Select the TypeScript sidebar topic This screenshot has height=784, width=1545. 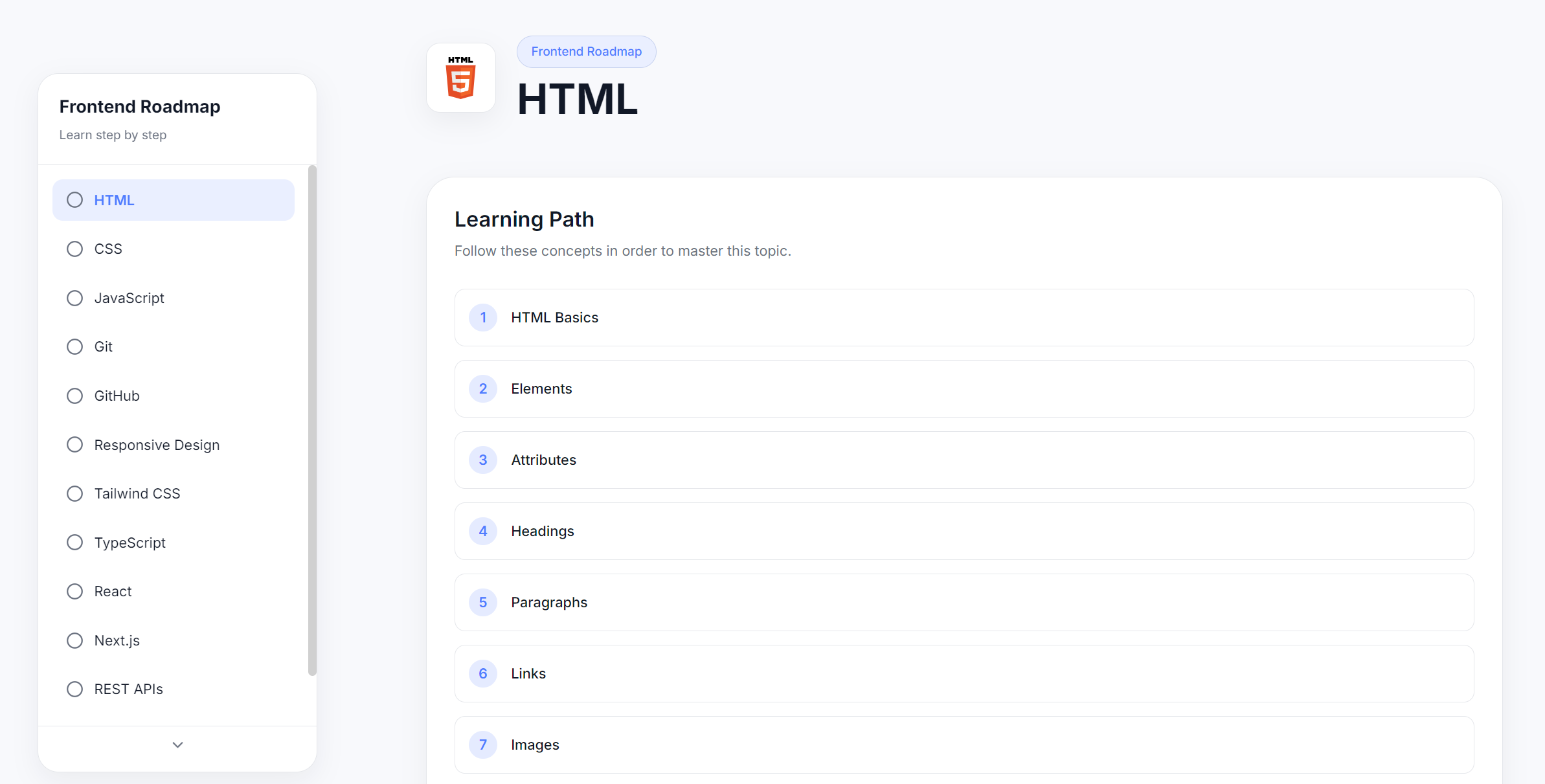click(x=174, y=543)
